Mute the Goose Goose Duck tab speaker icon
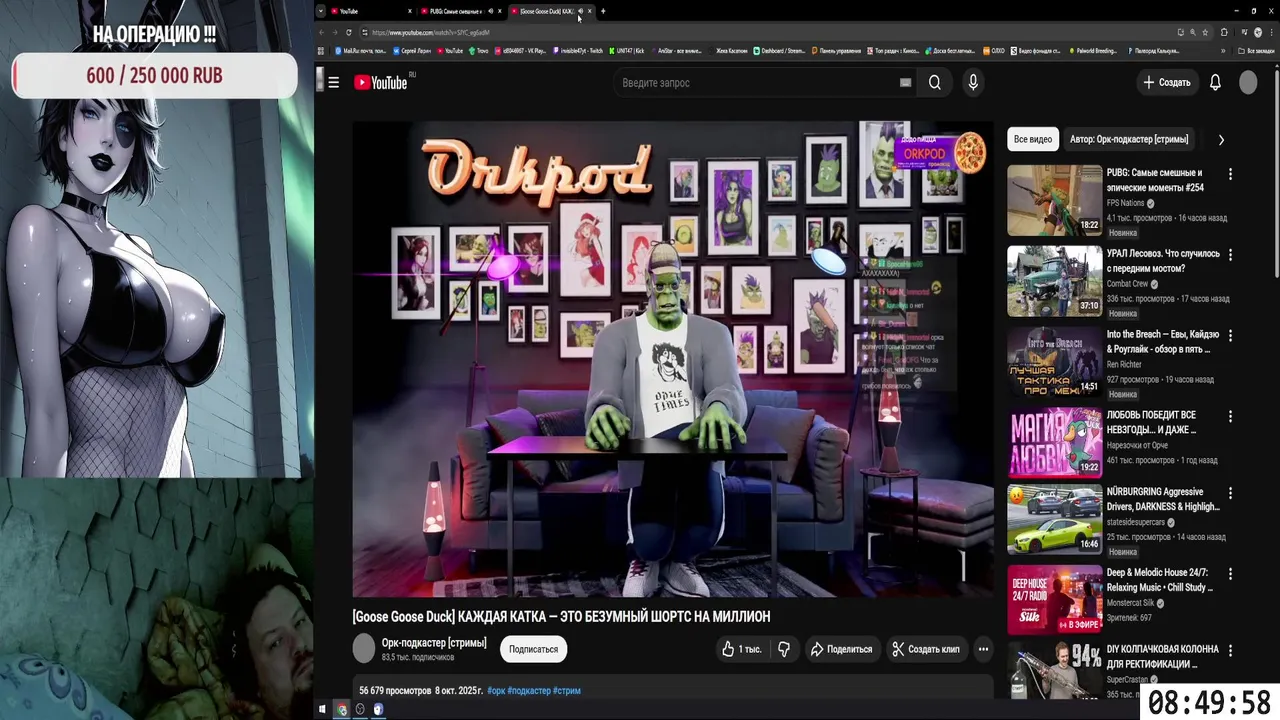1280x720 pixels. click(x=580, y=11)
